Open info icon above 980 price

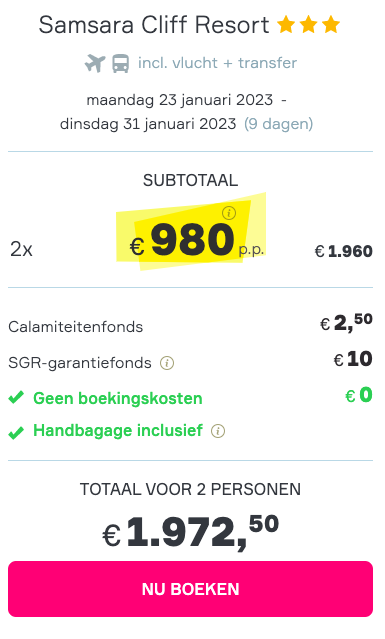229,213
